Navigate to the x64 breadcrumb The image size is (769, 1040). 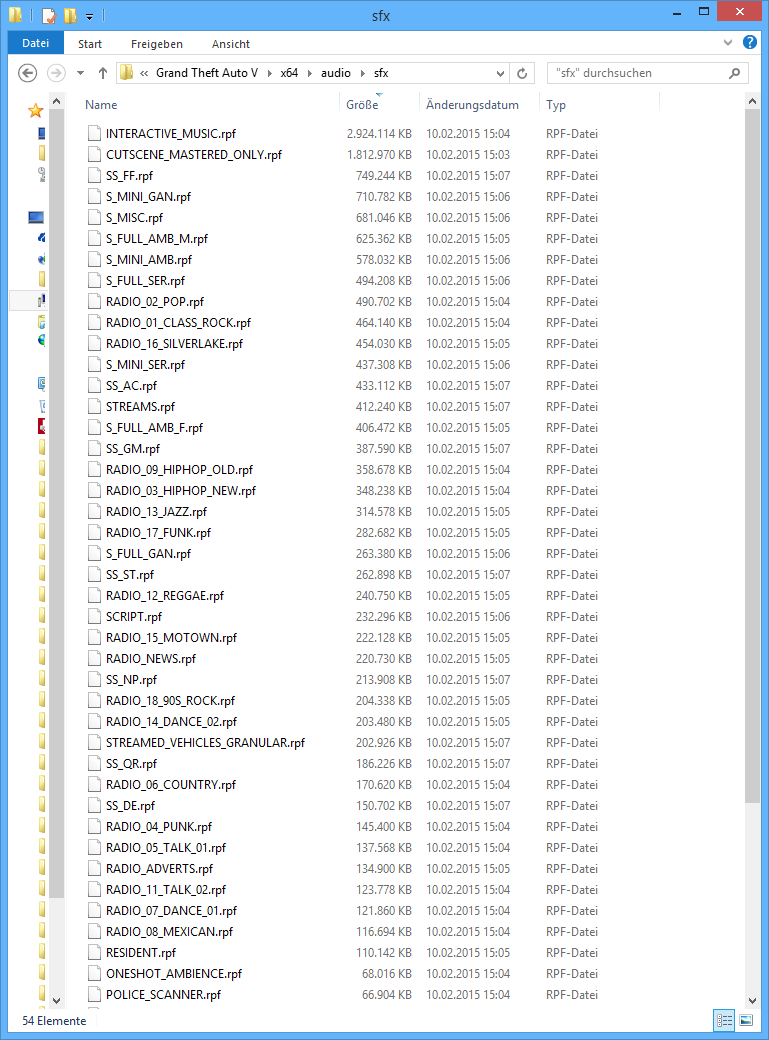point(289,73)
